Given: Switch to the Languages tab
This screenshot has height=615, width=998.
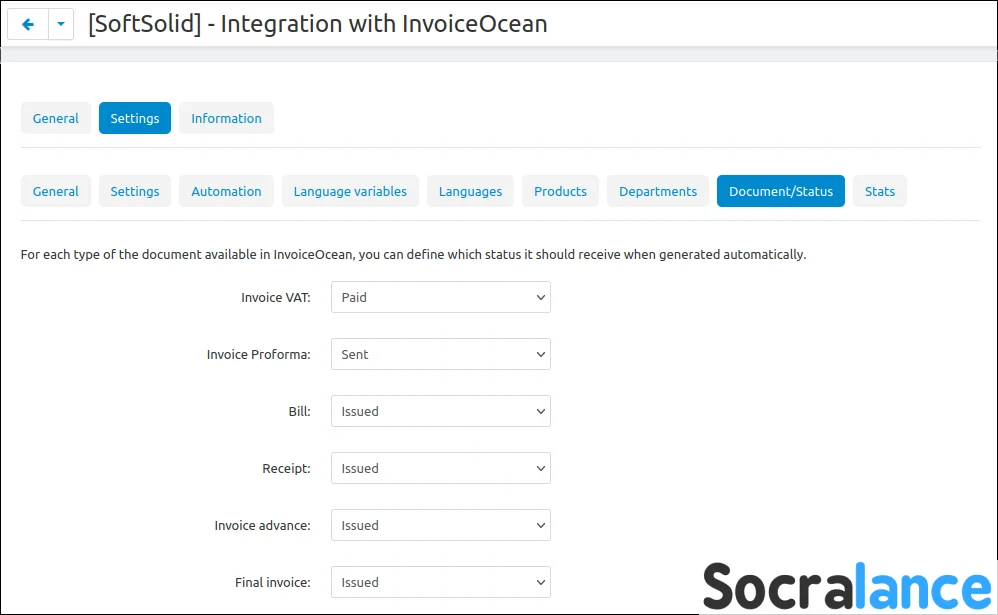Looking at the screenshot, I should pyautogui.click(x=470, y=192).
